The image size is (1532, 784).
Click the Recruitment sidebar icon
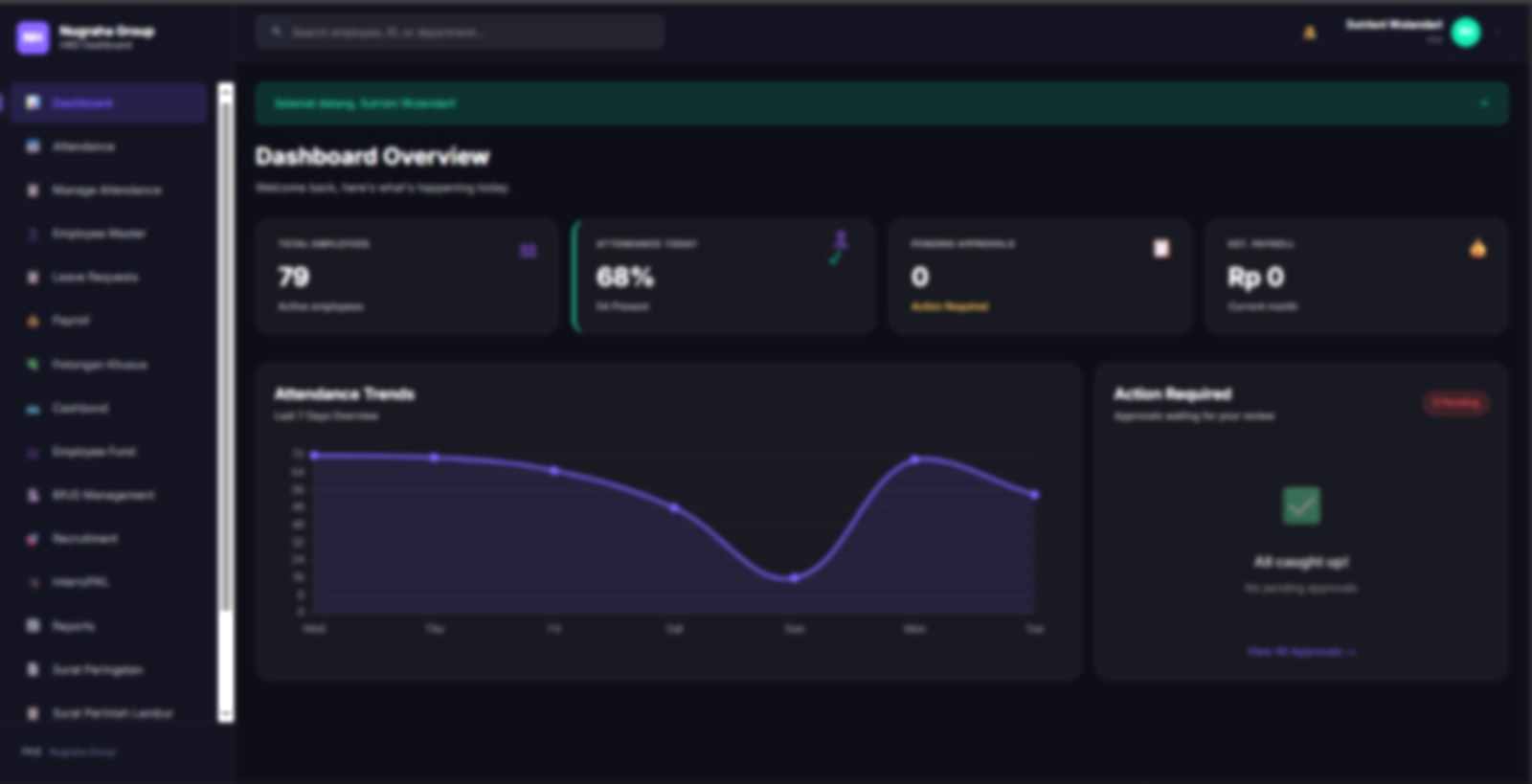[33, 539]
